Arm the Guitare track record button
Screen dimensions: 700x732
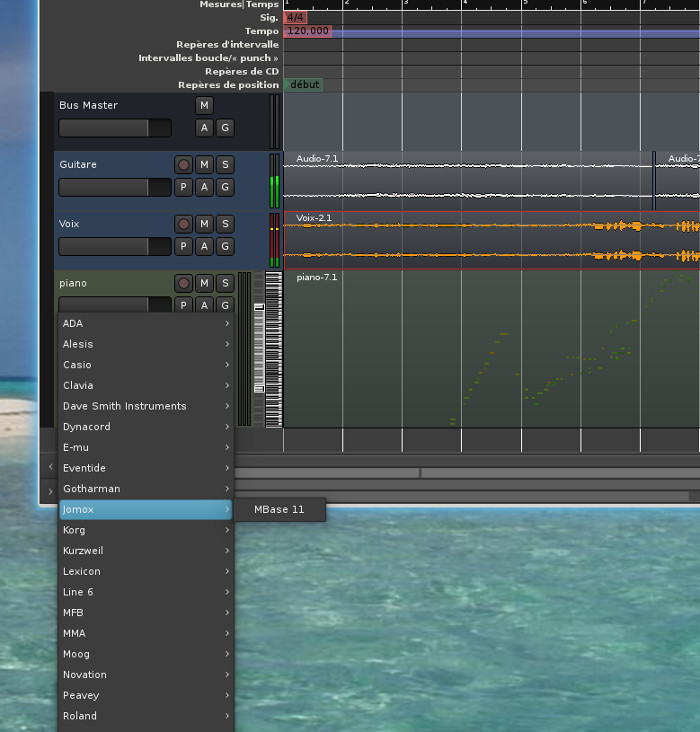183,164
